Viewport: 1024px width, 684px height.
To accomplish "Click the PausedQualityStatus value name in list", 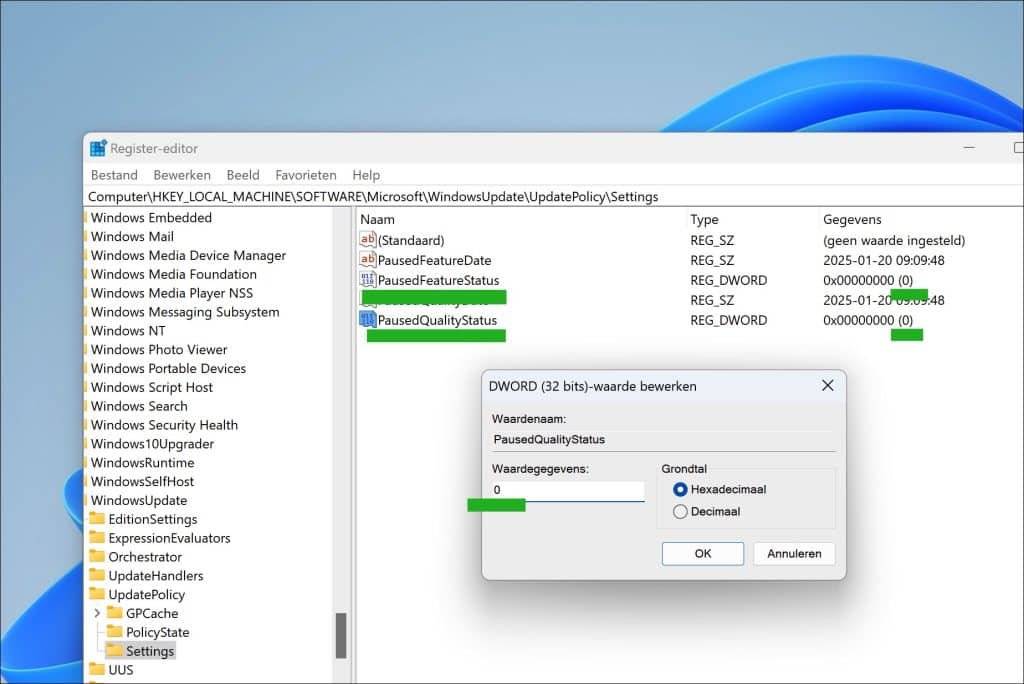I will click(437, 320).
